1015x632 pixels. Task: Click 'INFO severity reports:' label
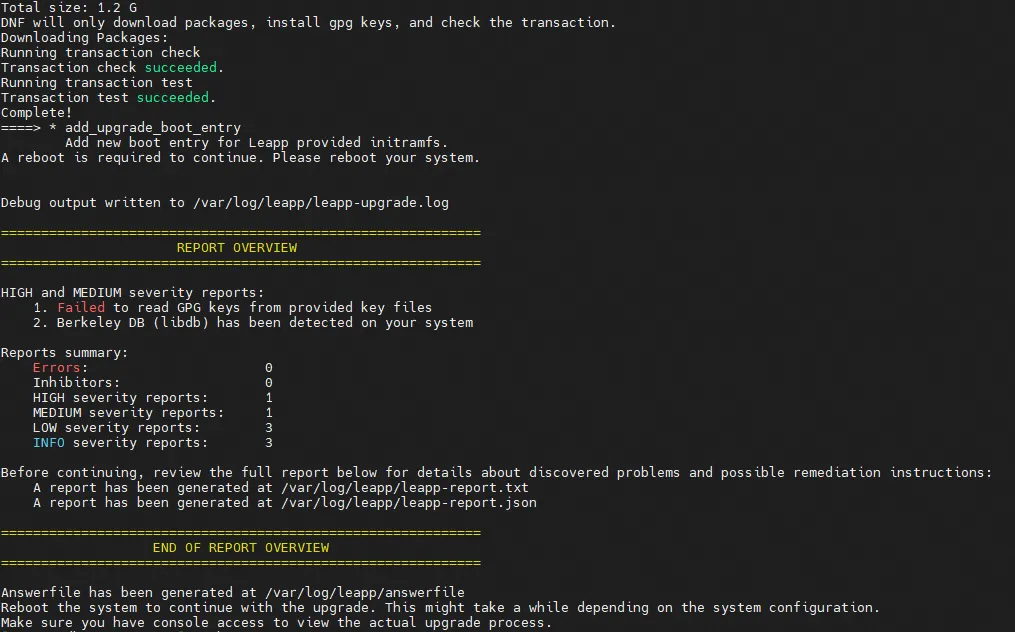tap(120, 442)
